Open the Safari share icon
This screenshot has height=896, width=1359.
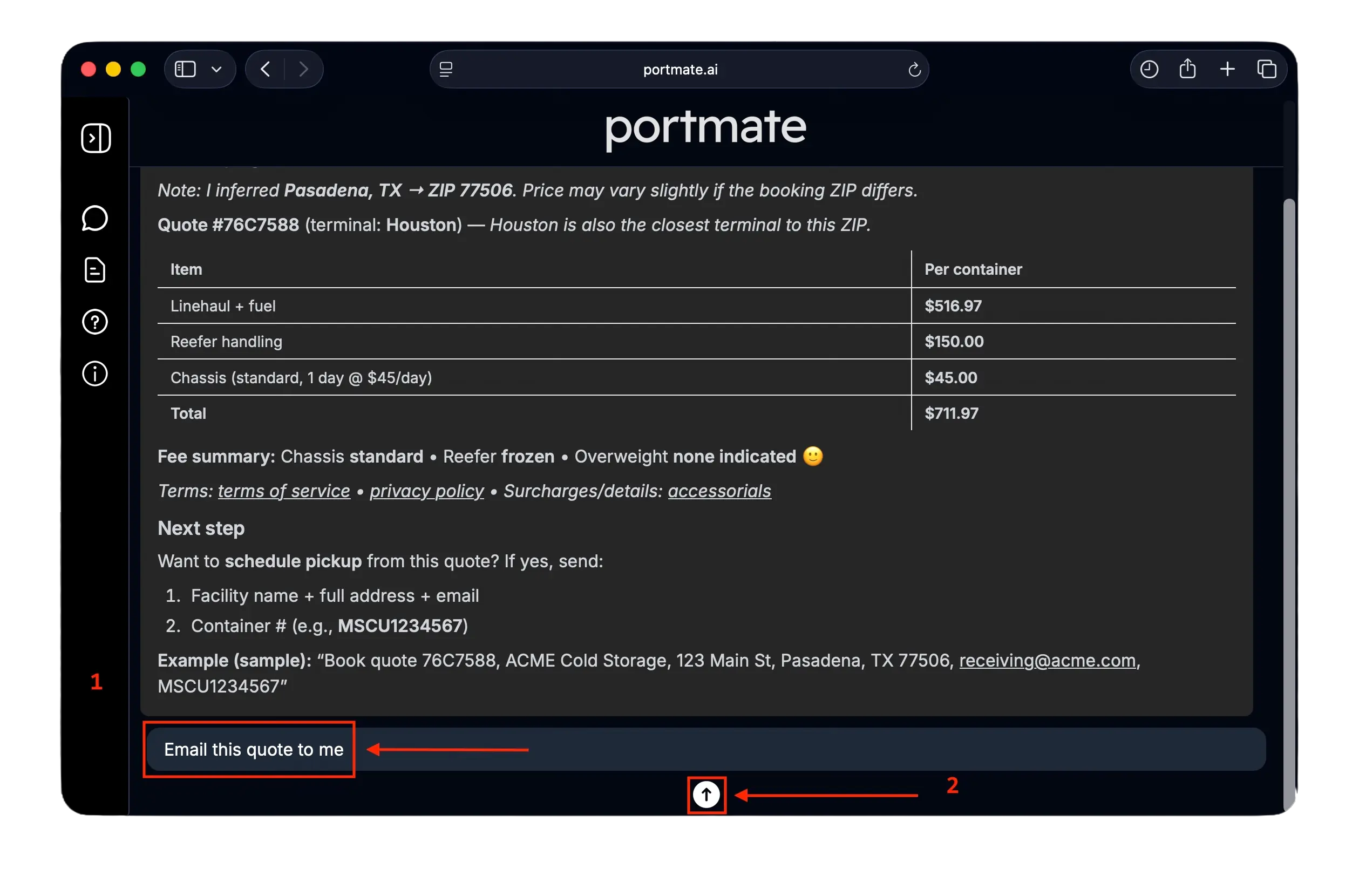pos(1187,69)
